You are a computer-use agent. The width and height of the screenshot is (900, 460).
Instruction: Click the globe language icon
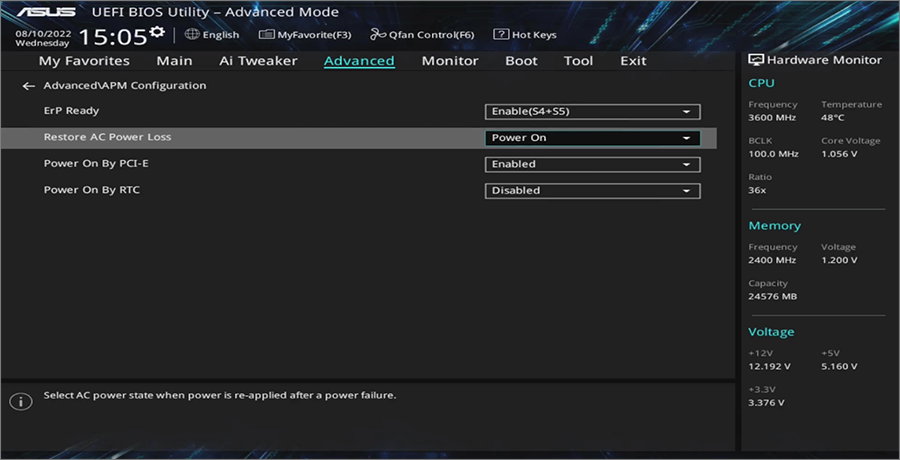tap(192, 34)
